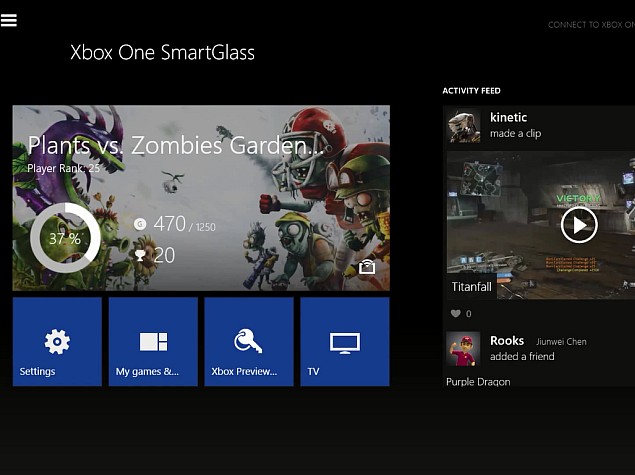The image size is (635, 475).
Task: Like the Titanfall clip with heart icon
Action: pos(456,314)
